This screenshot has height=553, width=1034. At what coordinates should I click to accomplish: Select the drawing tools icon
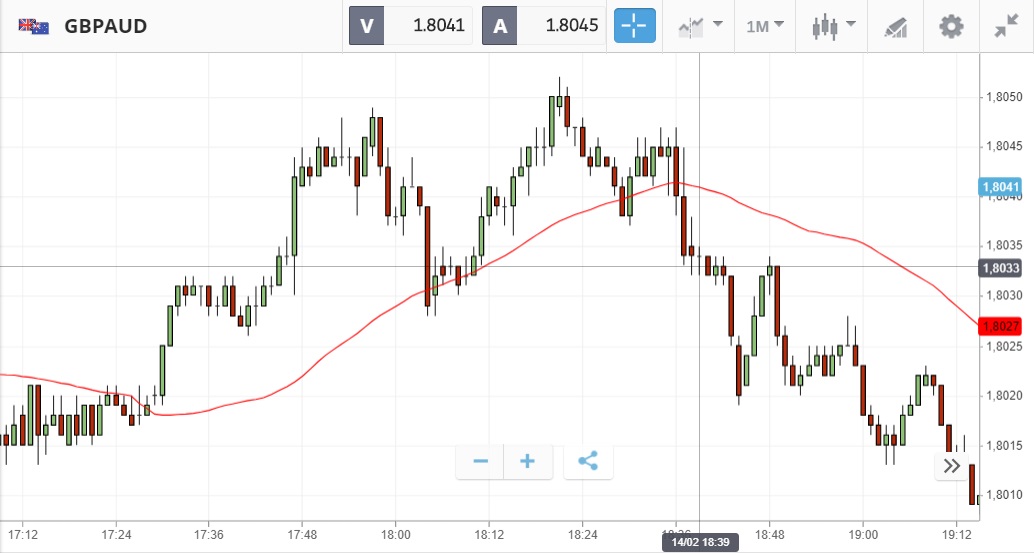click(895, 27)
